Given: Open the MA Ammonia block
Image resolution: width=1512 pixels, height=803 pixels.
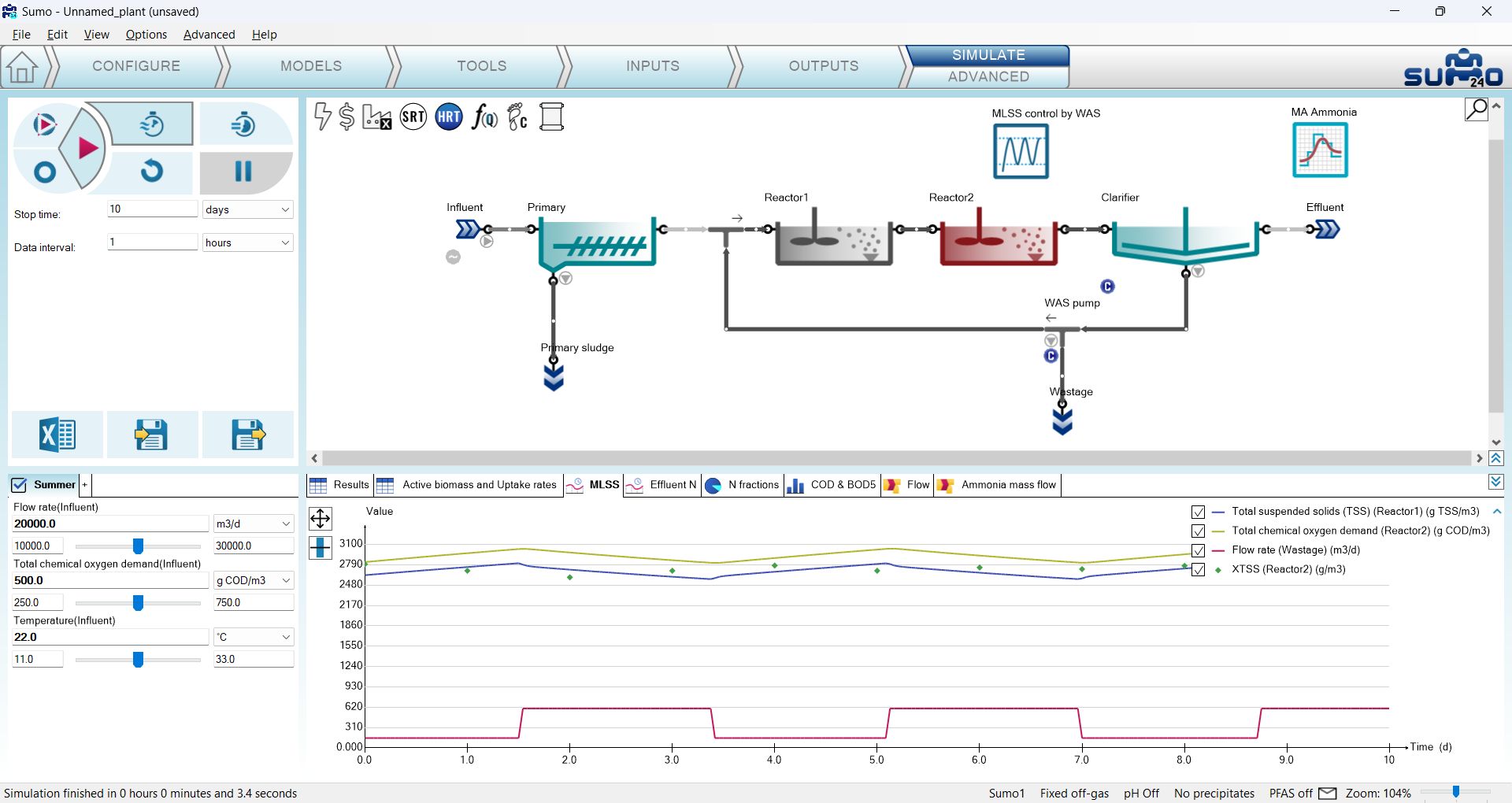Looking at the screenshot, I should pos(1320,150).
